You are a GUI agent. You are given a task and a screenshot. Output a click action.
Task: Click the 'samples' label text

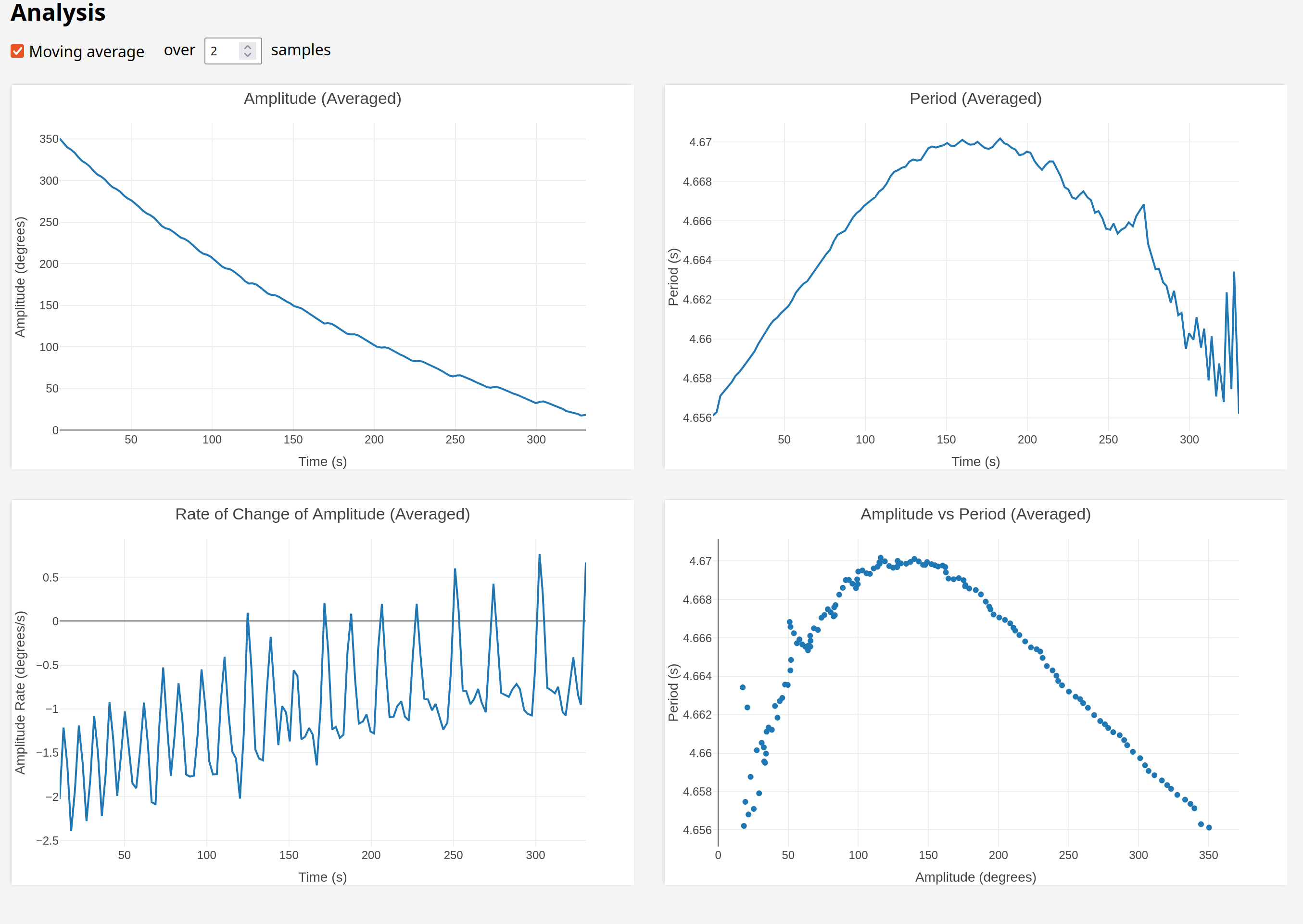(x=301, y=50)
